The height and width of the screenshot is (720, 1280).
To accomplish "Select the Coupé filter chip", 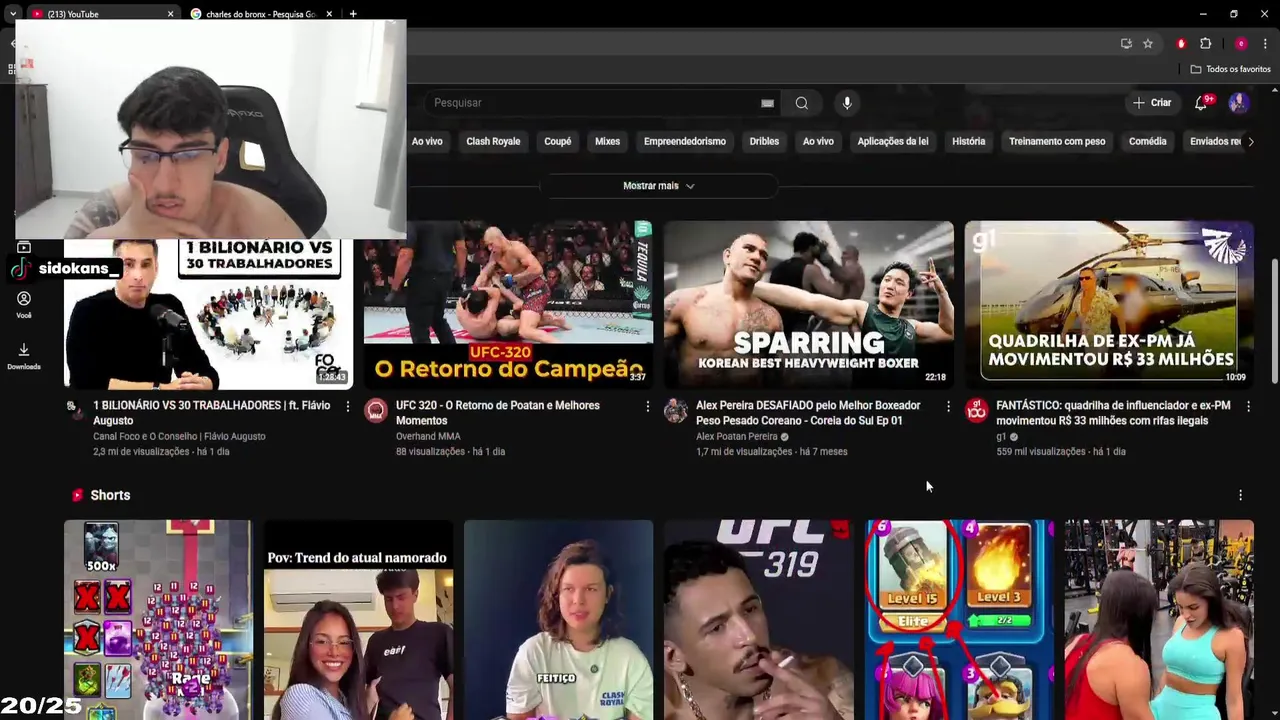I will click(558, 142).
